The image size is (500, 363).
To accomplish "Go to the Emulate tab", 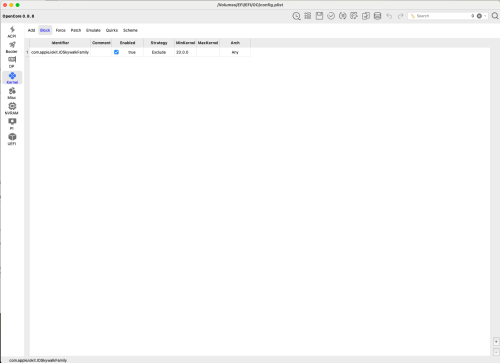I will (93, 30).
